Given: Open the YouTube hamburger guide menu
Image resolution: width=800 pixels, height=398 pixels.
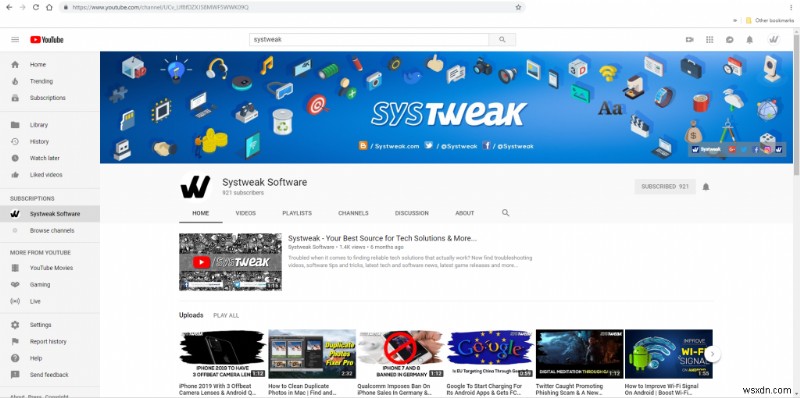Looking at the screenshot, I should point(15,40).
